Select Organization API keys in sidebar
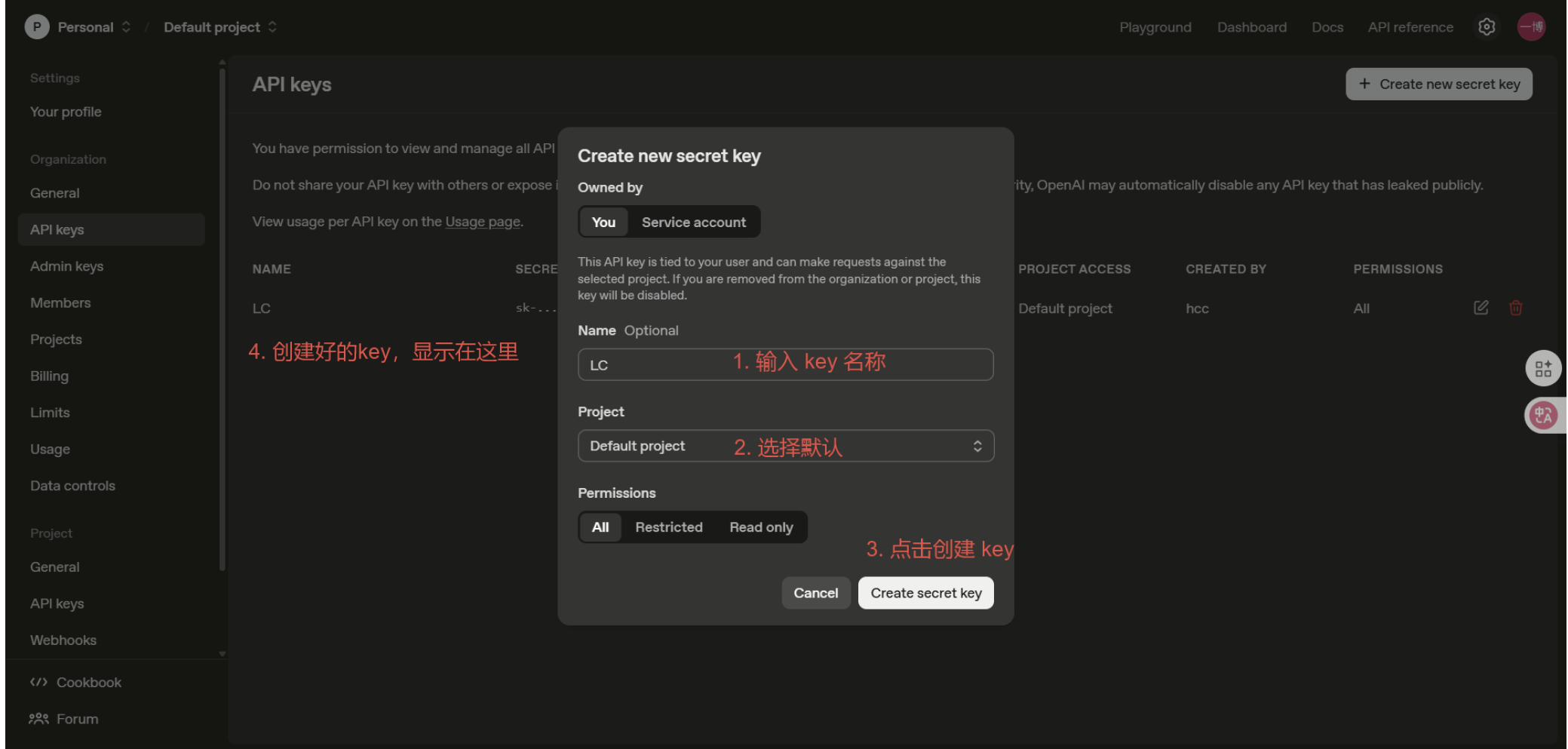1568x749 pixels. [112, 229]
